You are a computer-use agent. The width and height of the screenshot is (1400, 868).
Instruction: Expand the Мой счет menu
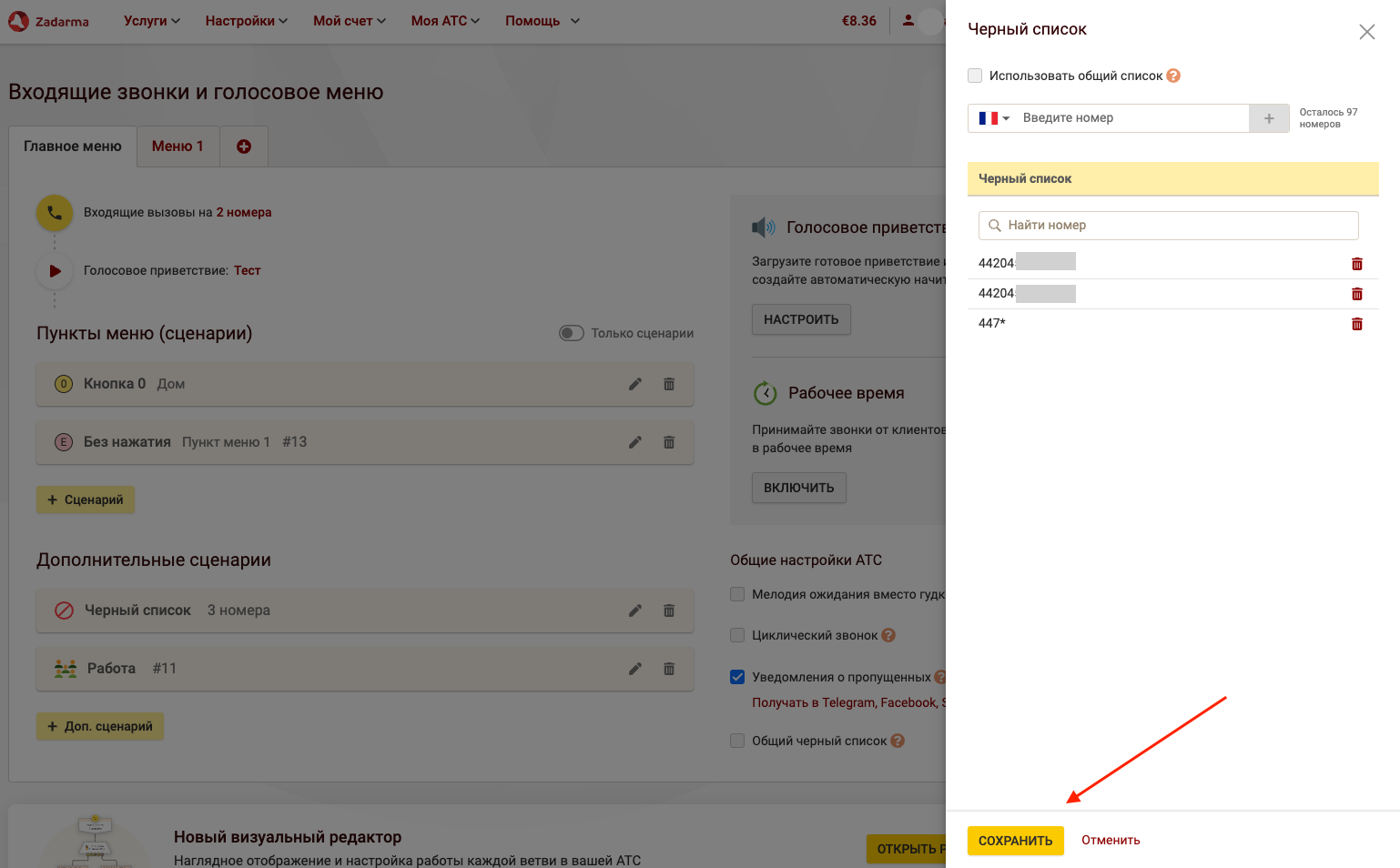pos(350,21)
